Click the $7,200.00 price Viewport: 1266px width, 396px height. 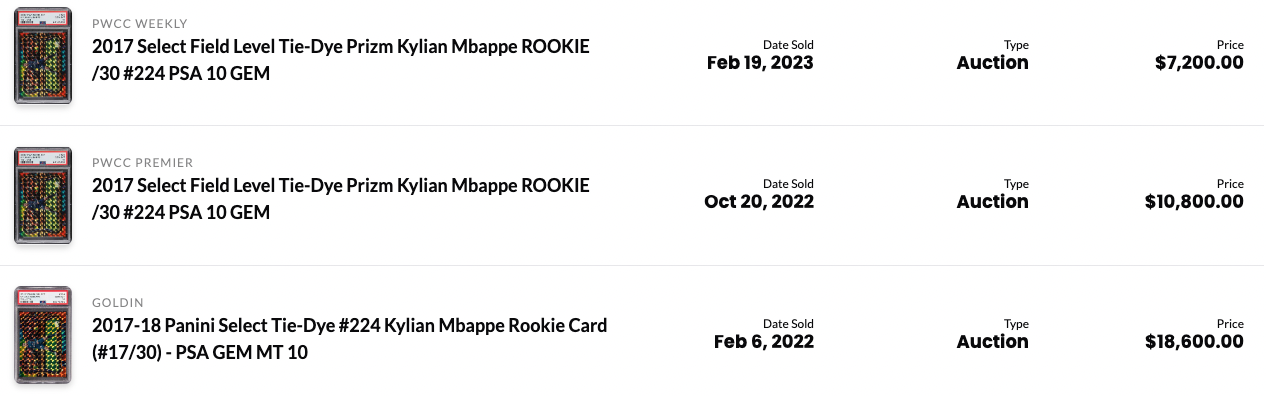[x=1199, y=63]
